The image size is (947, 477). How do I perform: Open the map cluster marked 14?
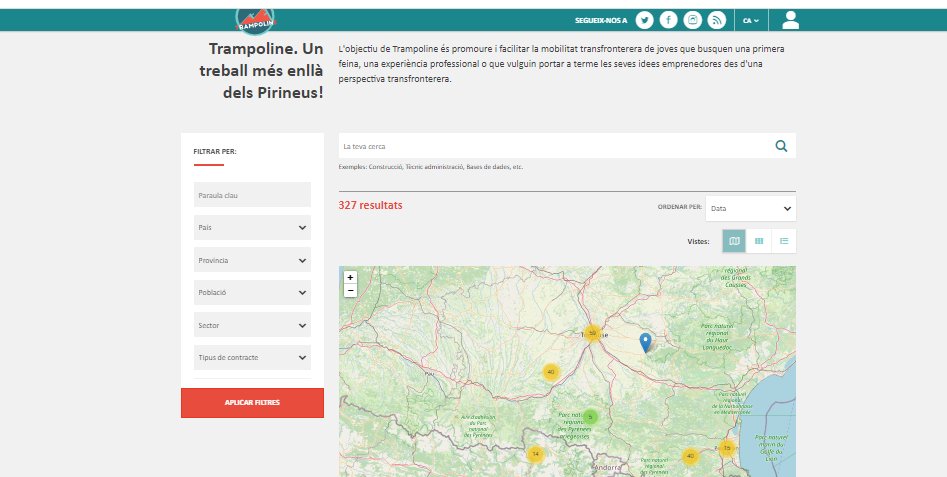pos(535,453)
